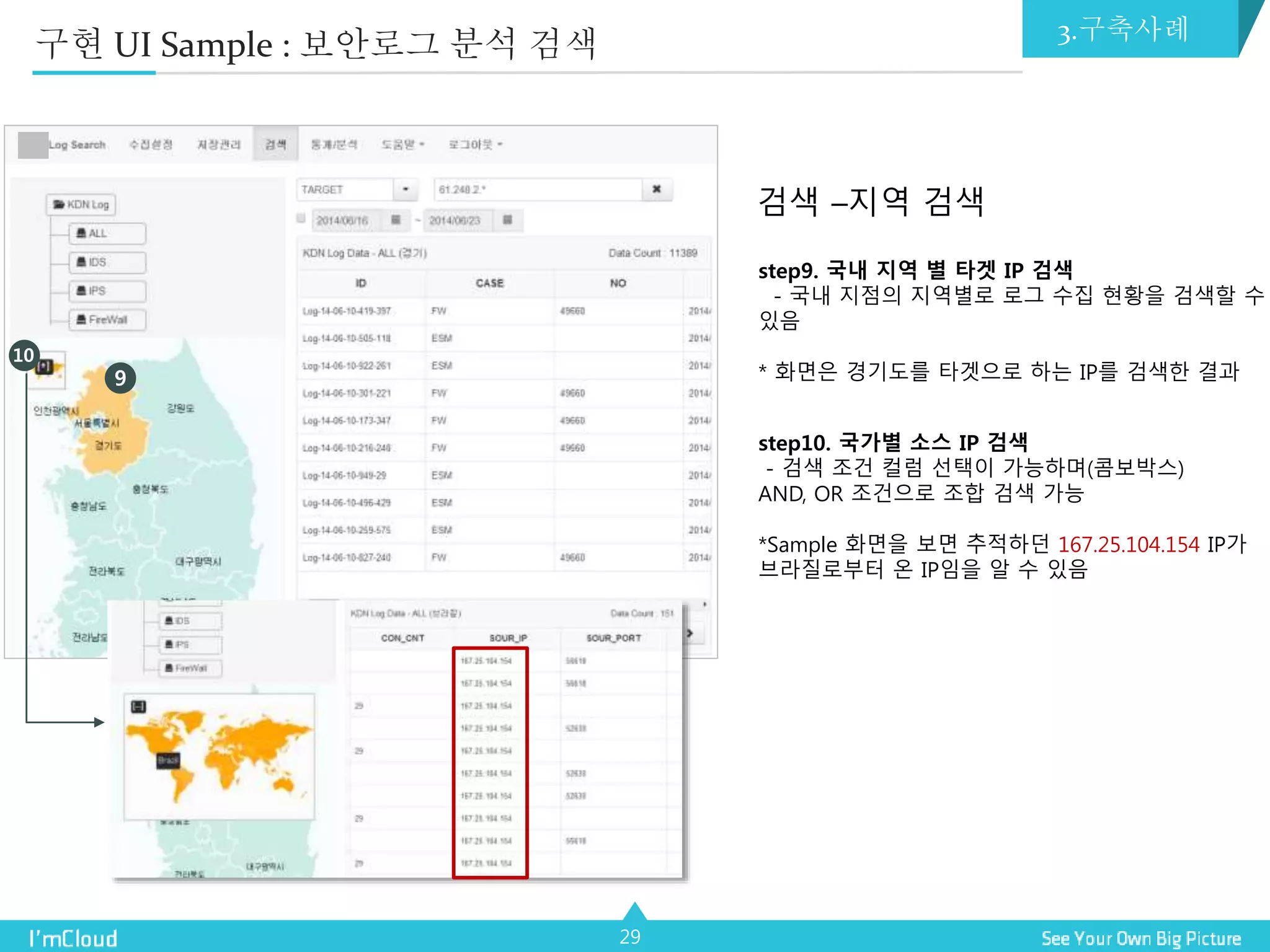The image size is (1270, 952).
Task: Open row Log-14-06-10-827-240
Action: pos(504,557)
